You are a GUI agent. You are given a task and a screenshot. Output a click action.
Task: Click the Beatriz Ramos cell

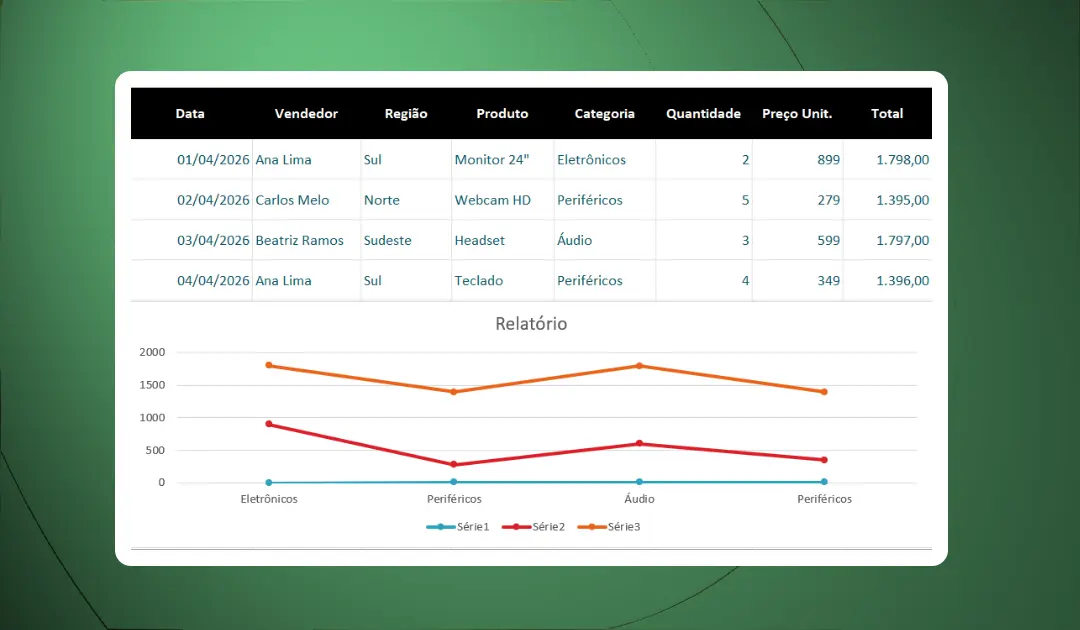click(x=299, y=240)
